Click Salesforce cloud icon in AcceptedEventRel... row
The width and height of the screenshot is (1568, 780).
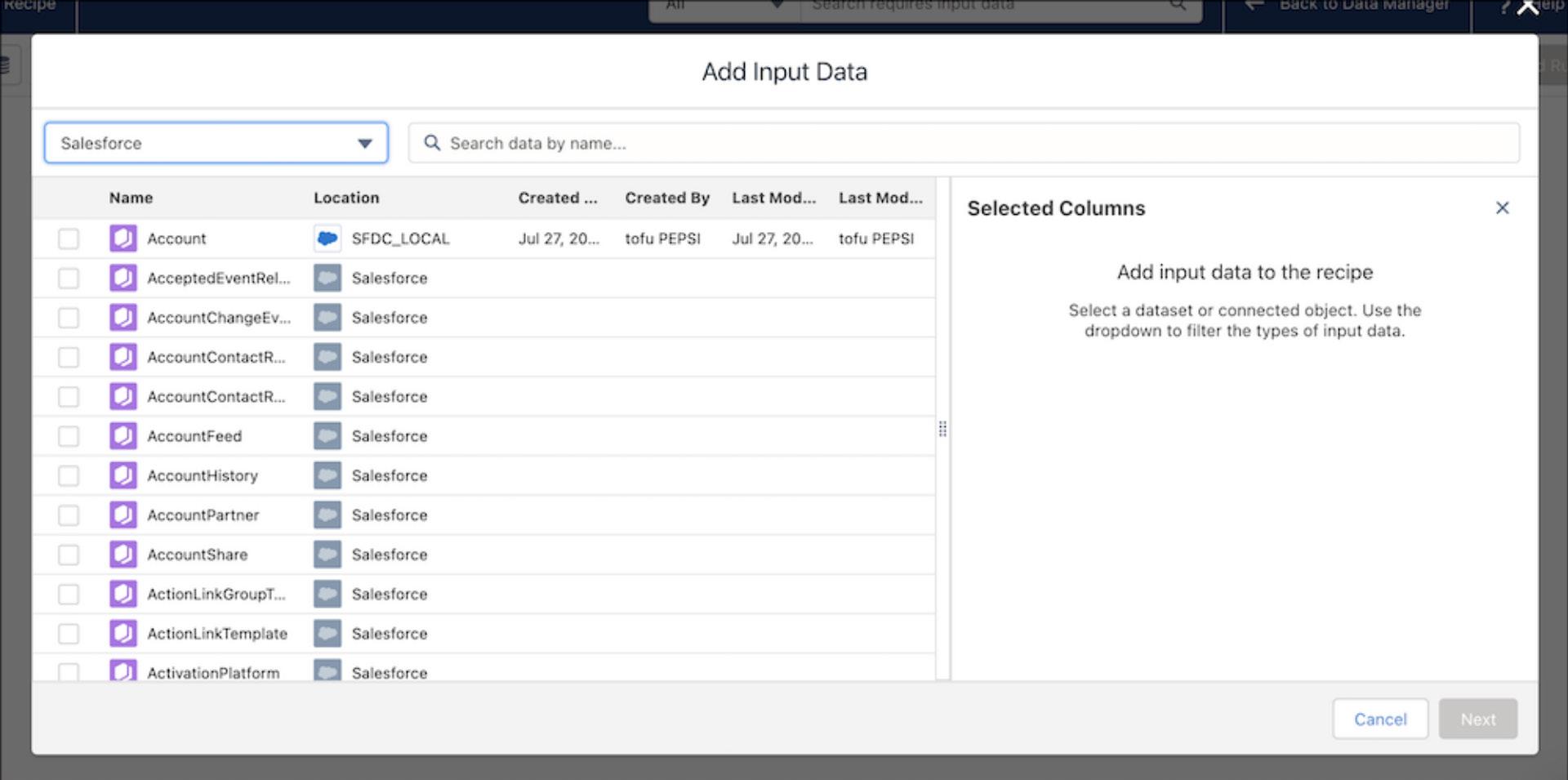327,279
